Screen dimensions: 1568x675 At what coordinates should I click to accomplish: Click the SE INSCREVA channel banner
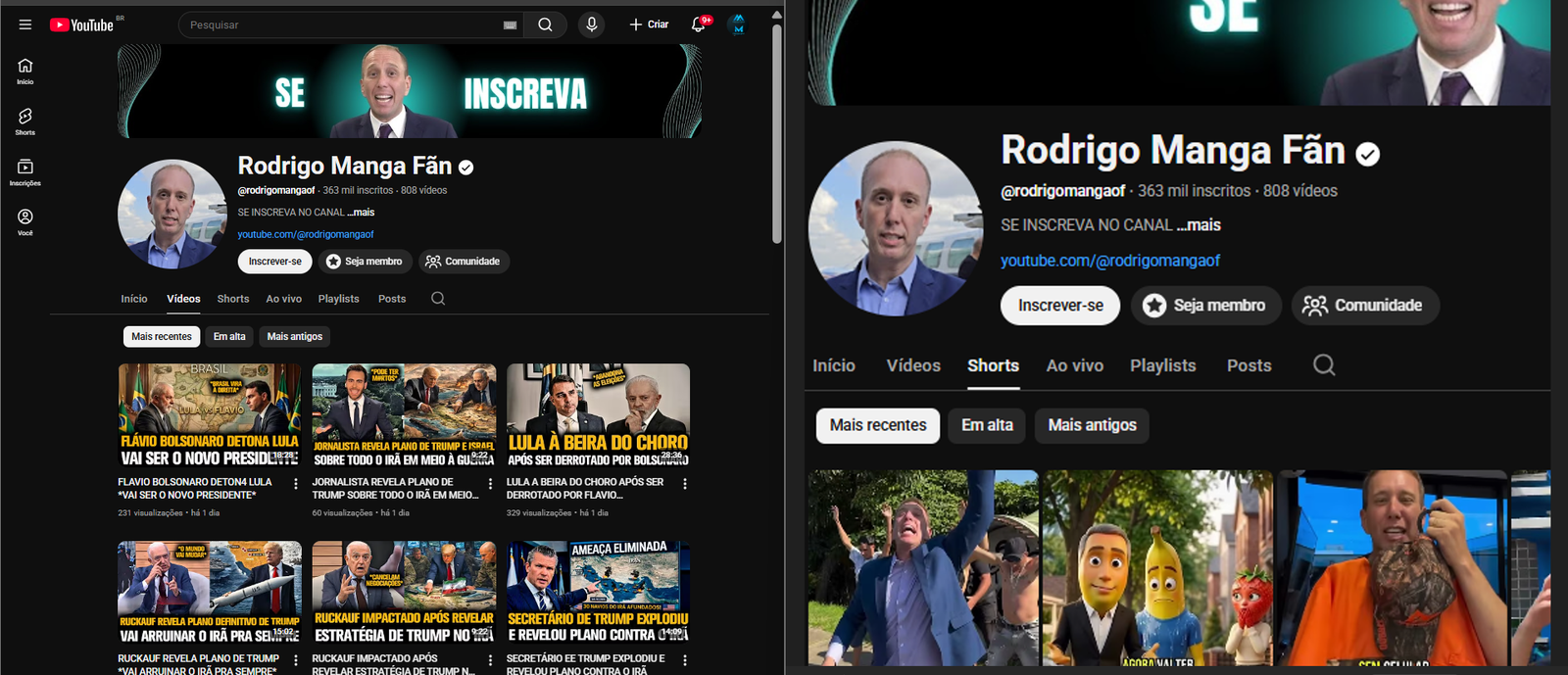point(410,91)
